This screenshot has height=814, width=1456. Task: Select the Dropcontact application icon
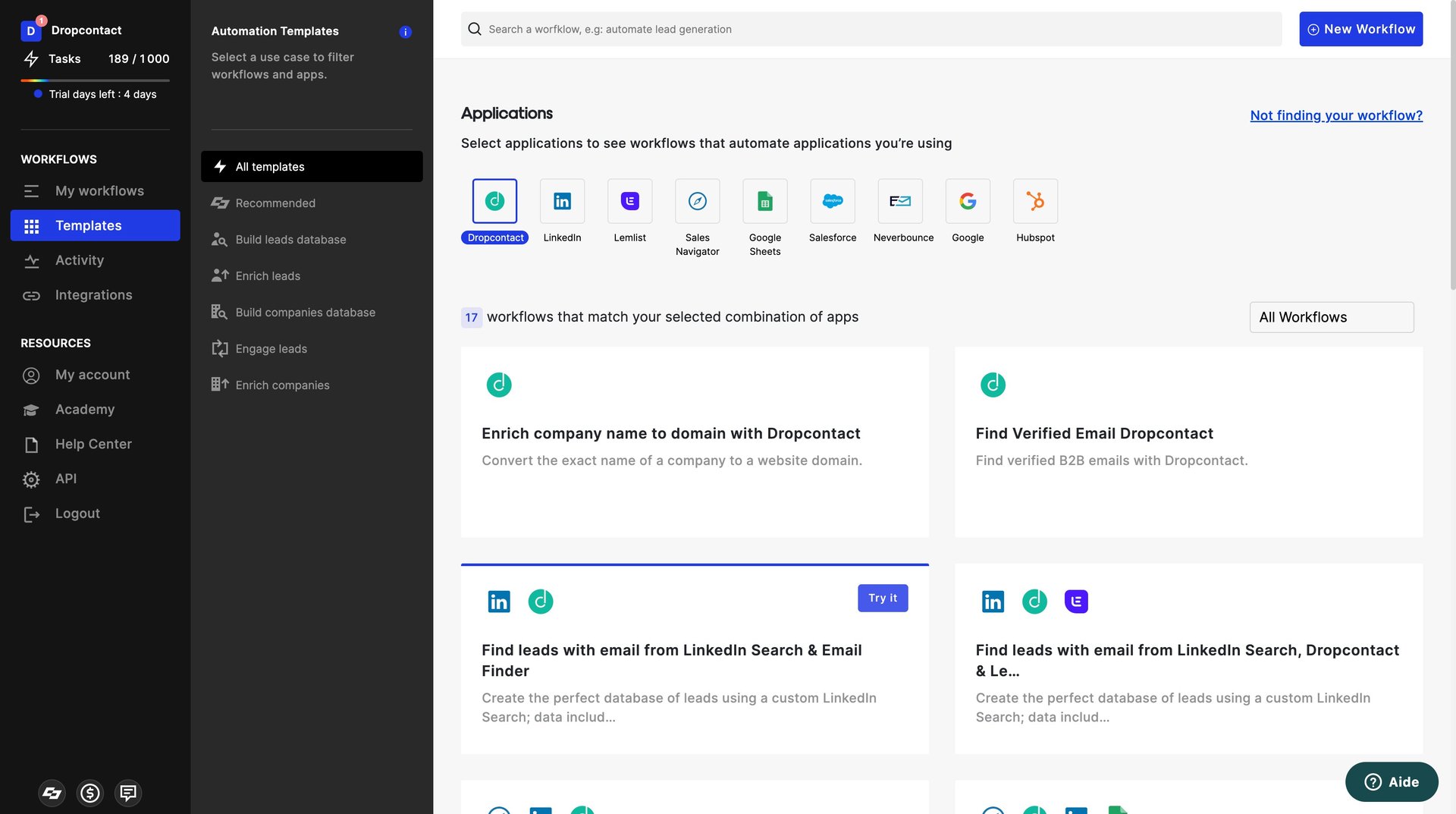494,201
